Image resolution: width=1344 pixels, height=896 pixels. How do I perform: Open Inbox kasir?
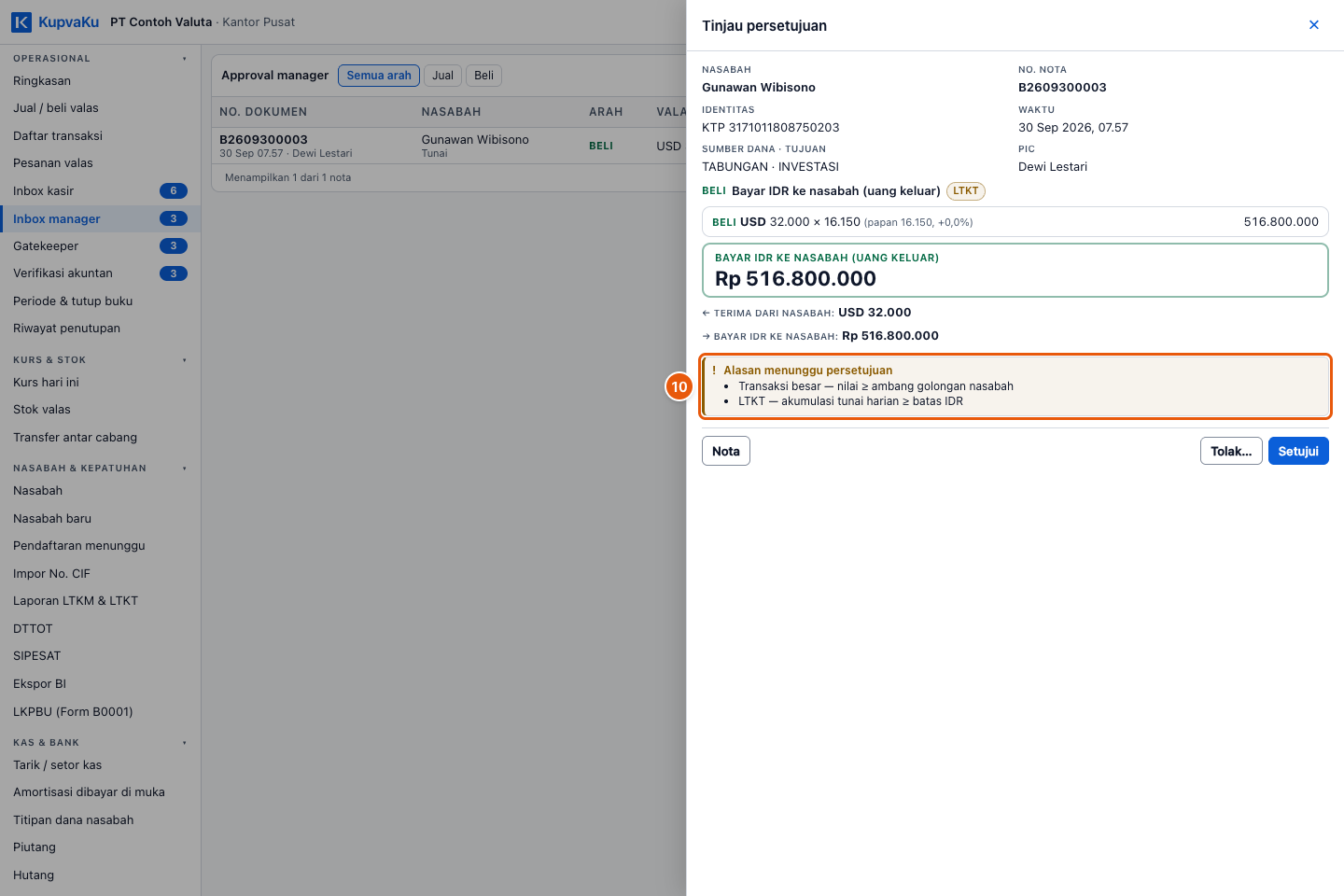pos(100,191)
